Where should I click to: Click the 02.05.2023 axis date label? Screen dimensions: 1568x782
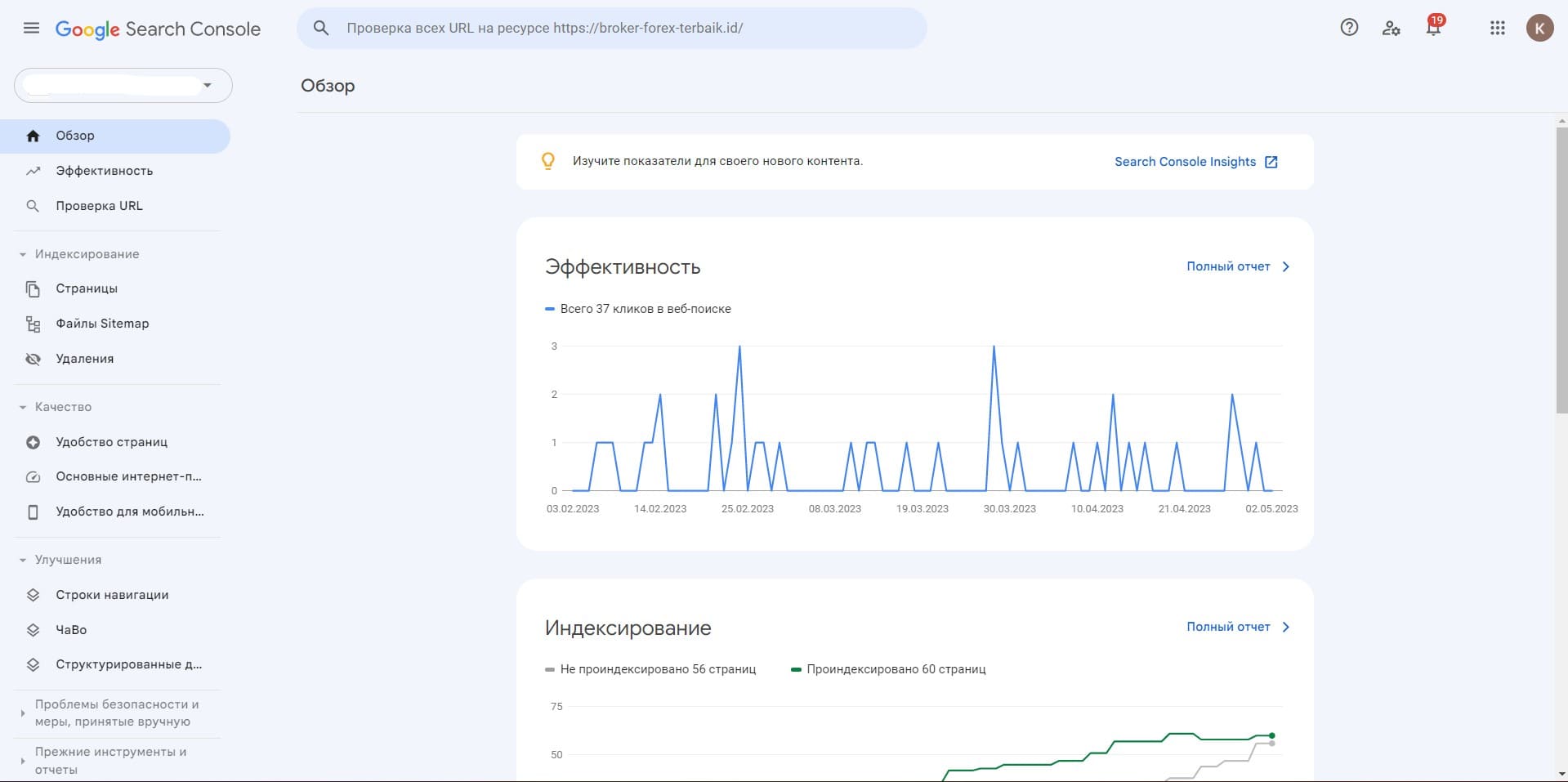1271,508
